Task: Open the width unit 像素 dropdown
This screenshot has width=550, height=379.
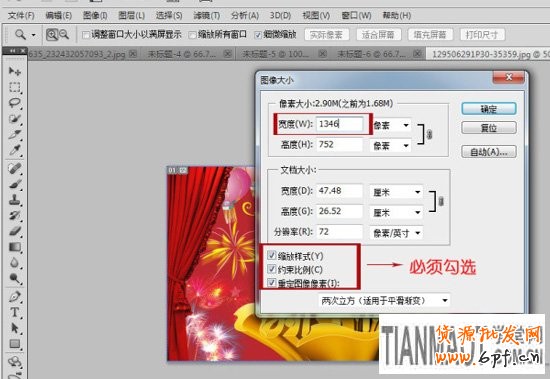Action: [x=391, y=125]
